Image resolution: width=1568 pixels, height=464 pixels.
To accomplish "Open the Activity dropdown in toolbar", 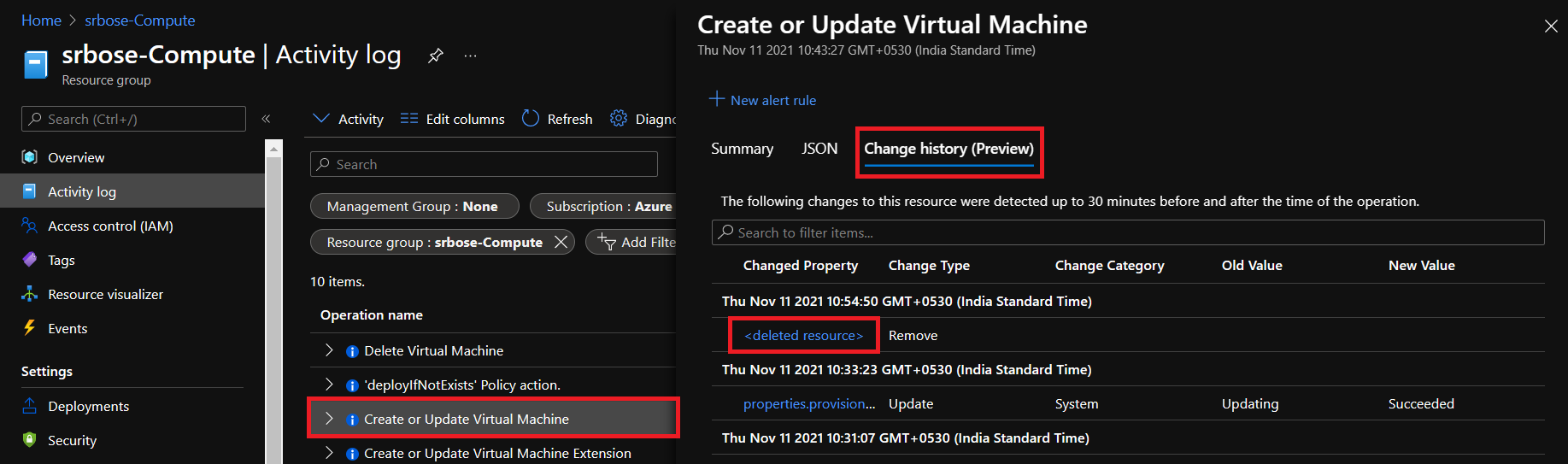I will click(348, 119).
